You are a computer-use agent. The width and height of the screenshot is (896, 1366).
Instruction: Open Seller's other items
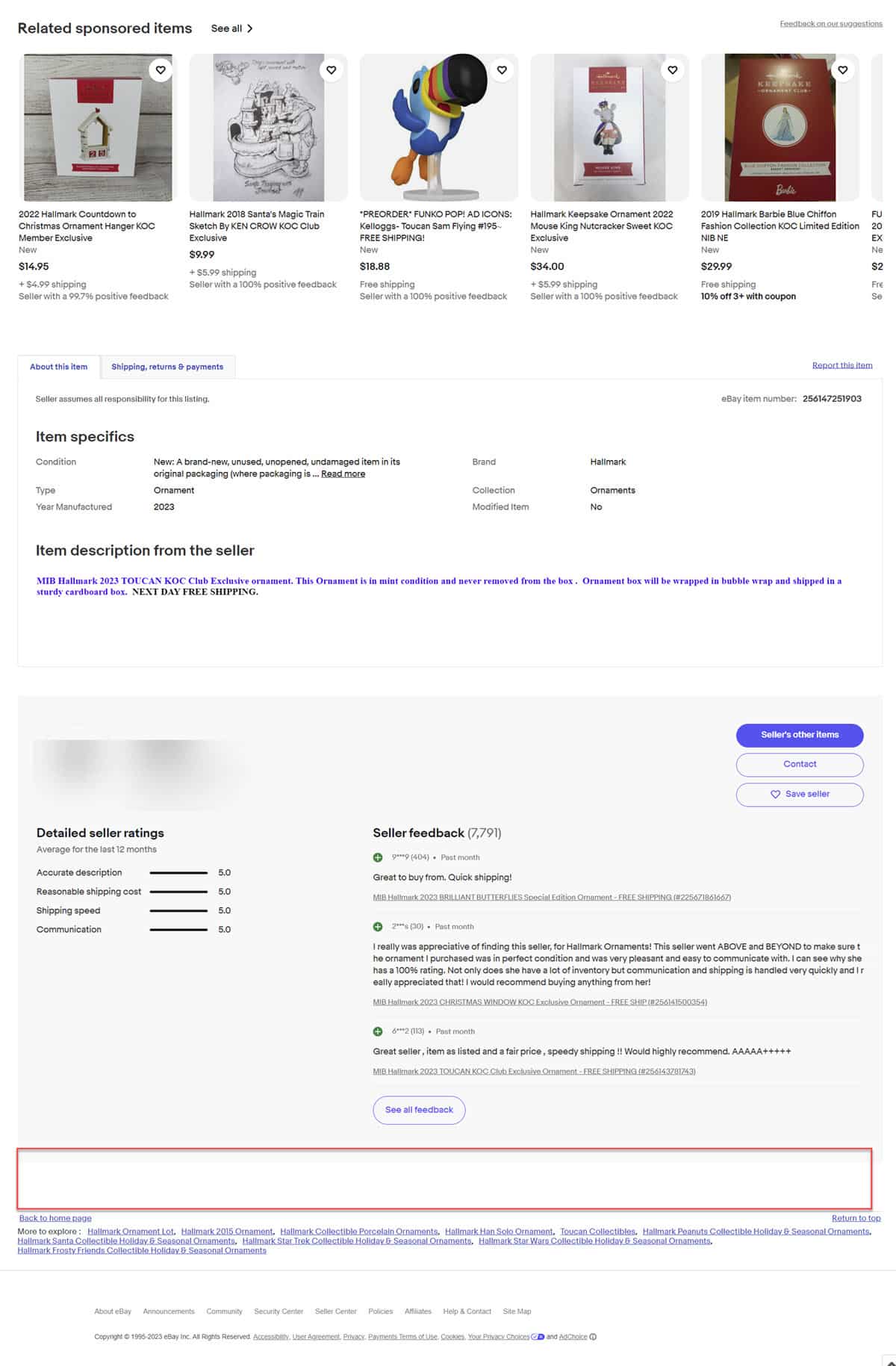799,735
